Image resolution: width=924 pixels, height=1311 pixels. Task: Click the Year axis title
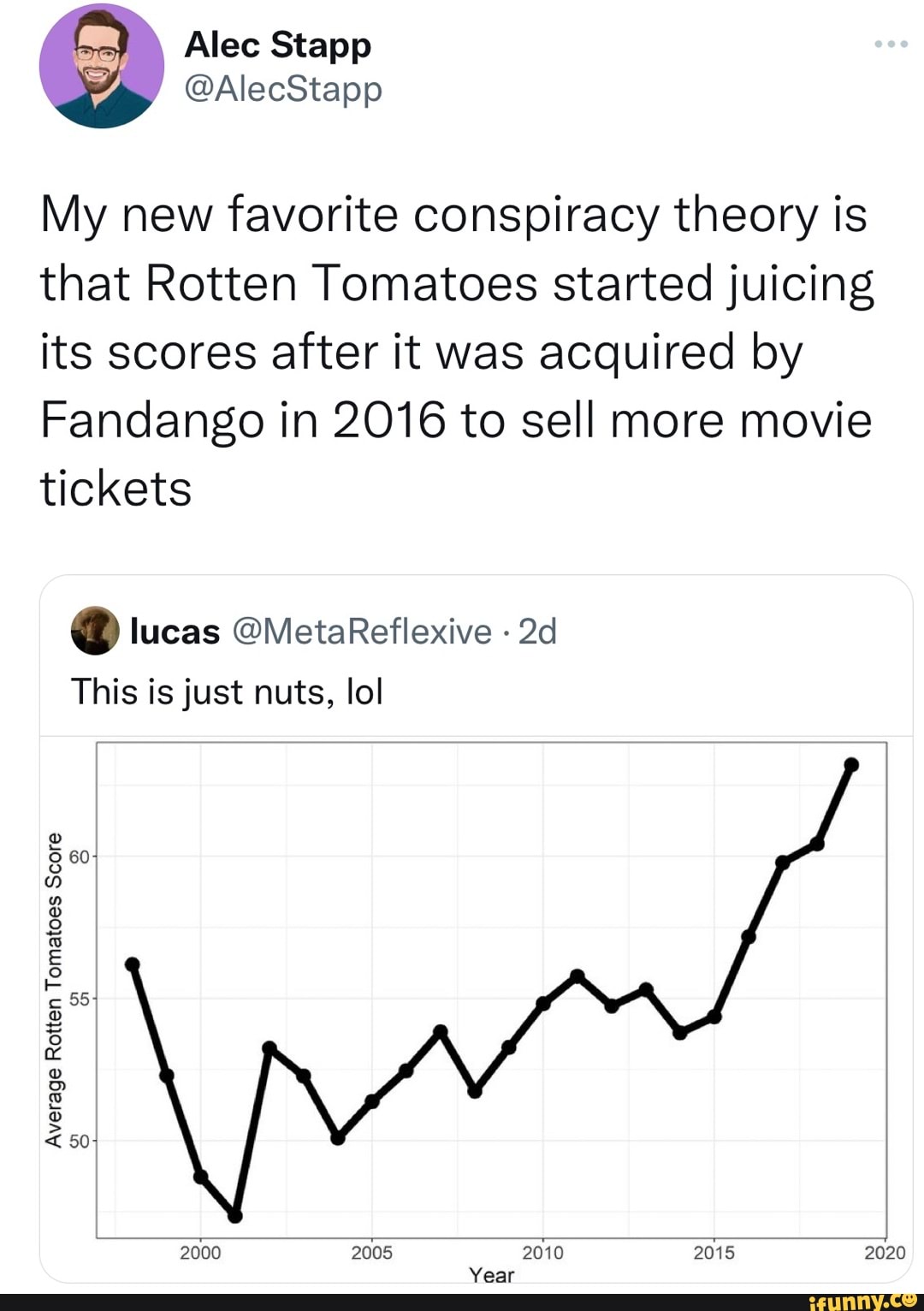[492, 1275]
